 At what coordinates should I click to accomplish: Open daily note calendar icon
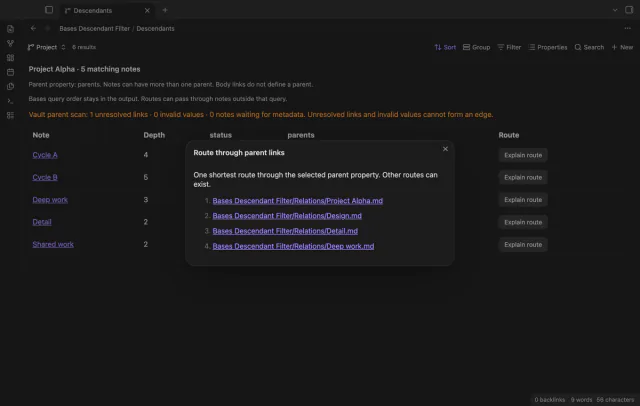(x=11, y=72)
